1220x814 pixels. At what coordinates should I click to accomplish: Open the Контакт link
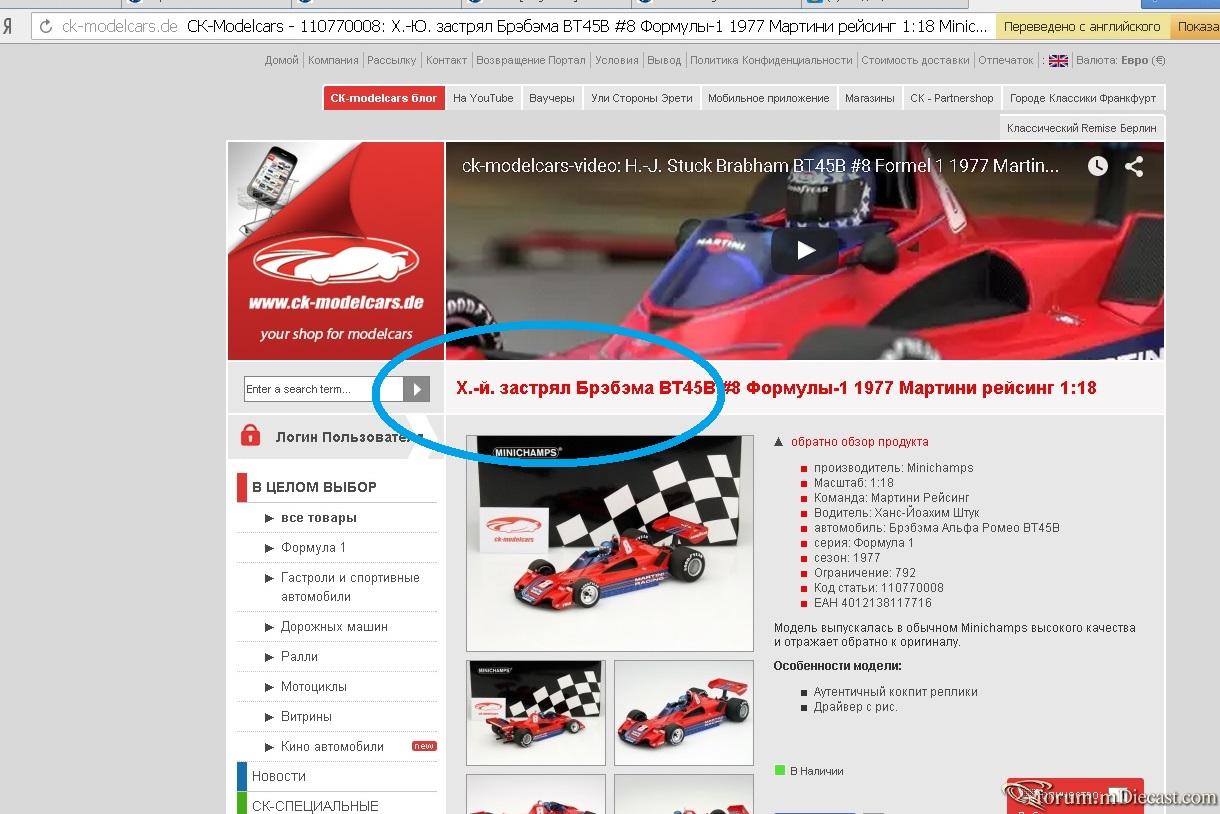click(447, 60)
